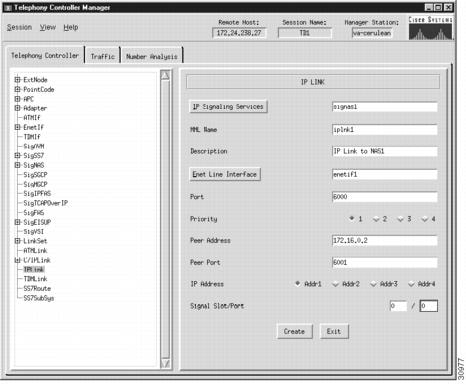466x385 pixels.
Task: Select SS7SubSys in the tree
Action: 39,298
